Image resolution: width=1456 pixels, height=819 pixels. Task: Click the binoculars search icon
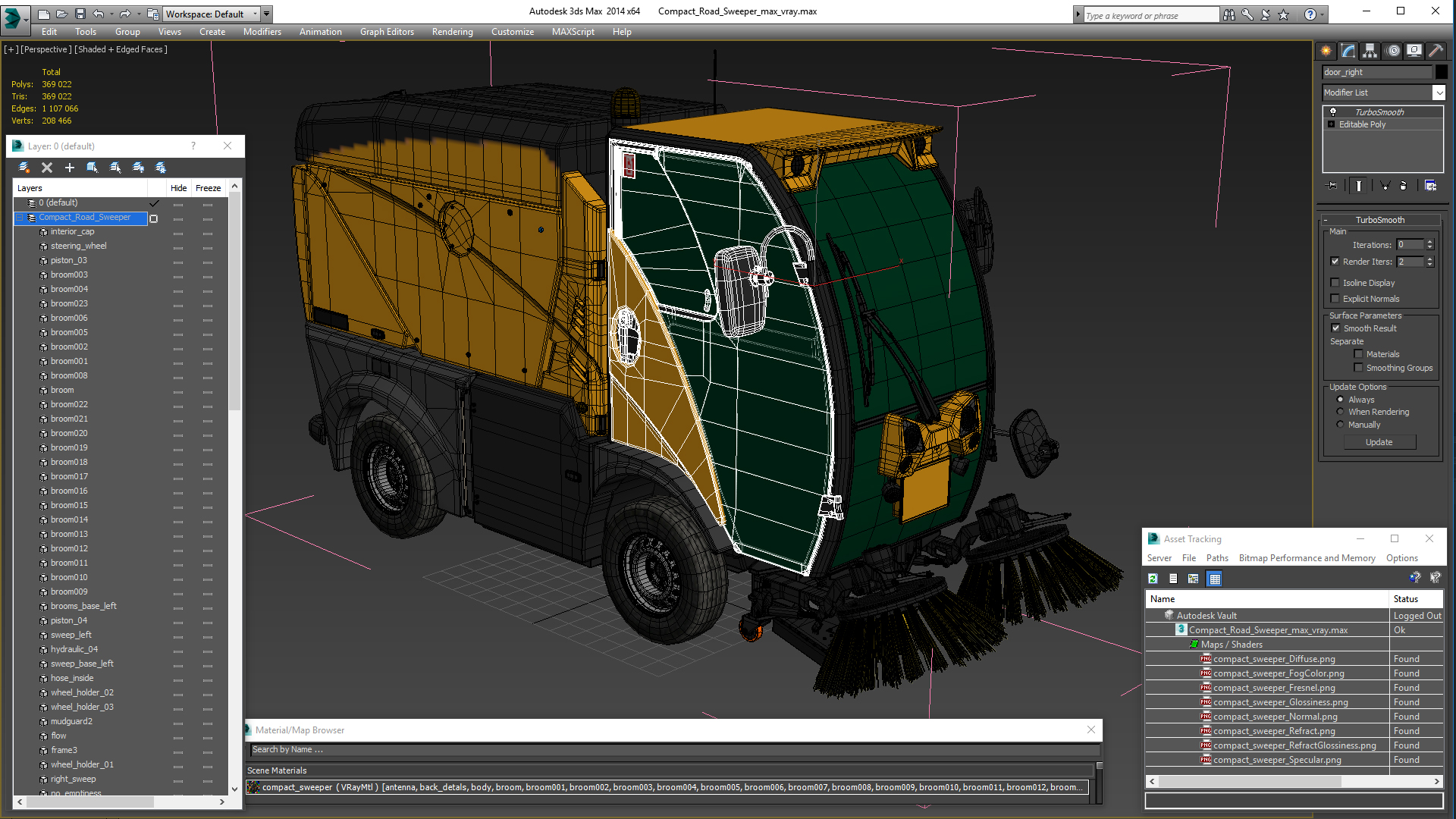(1229, 14)
